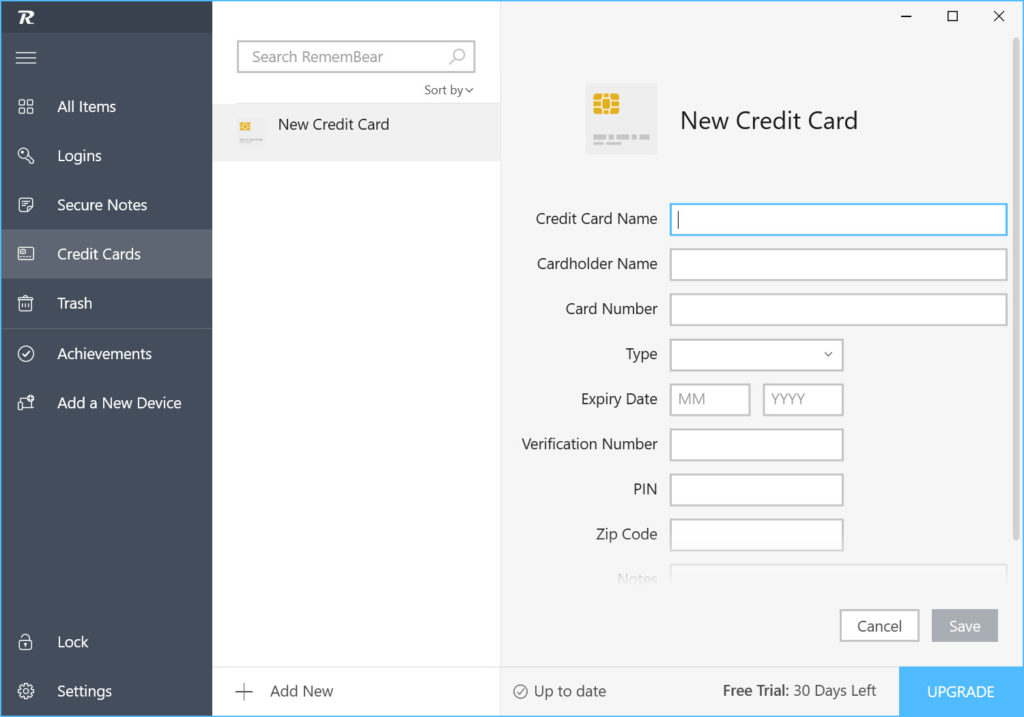Expand the Sort by dropdown
Screen dimensions: 1024x717
(449, 90)
